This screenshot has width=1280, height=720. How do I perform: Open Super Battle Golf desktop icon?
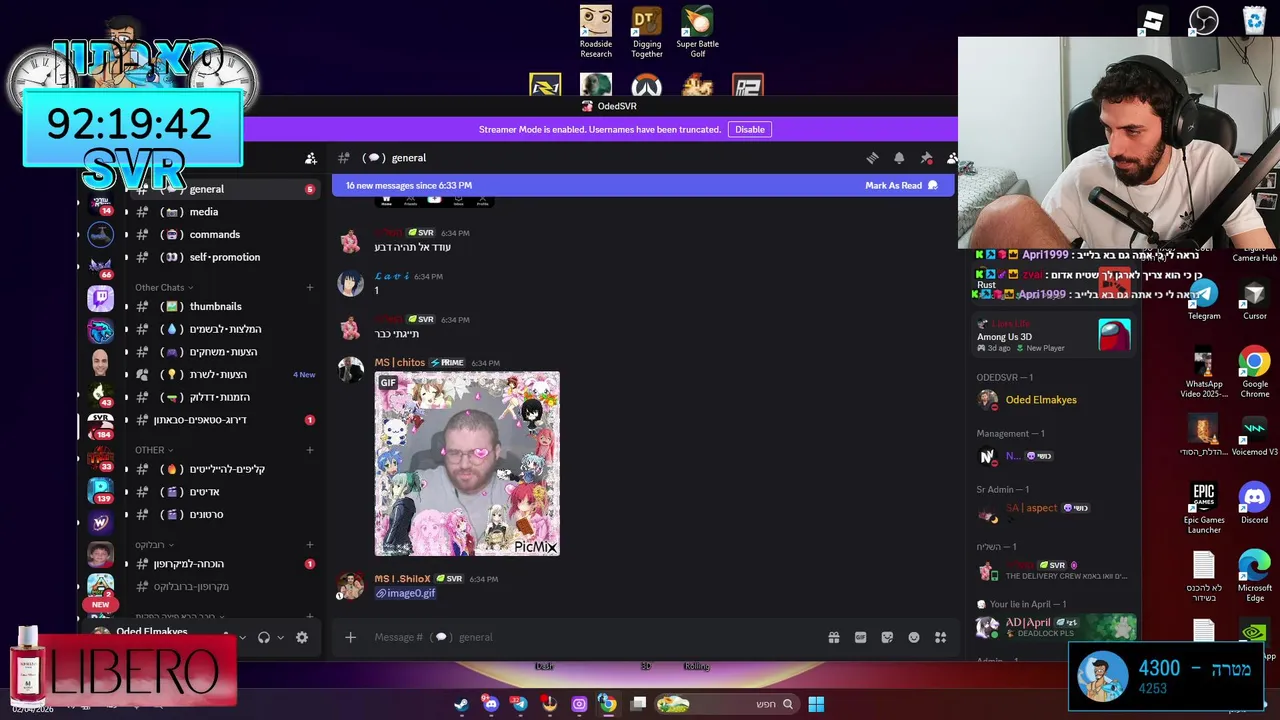(x=698, y=32)
